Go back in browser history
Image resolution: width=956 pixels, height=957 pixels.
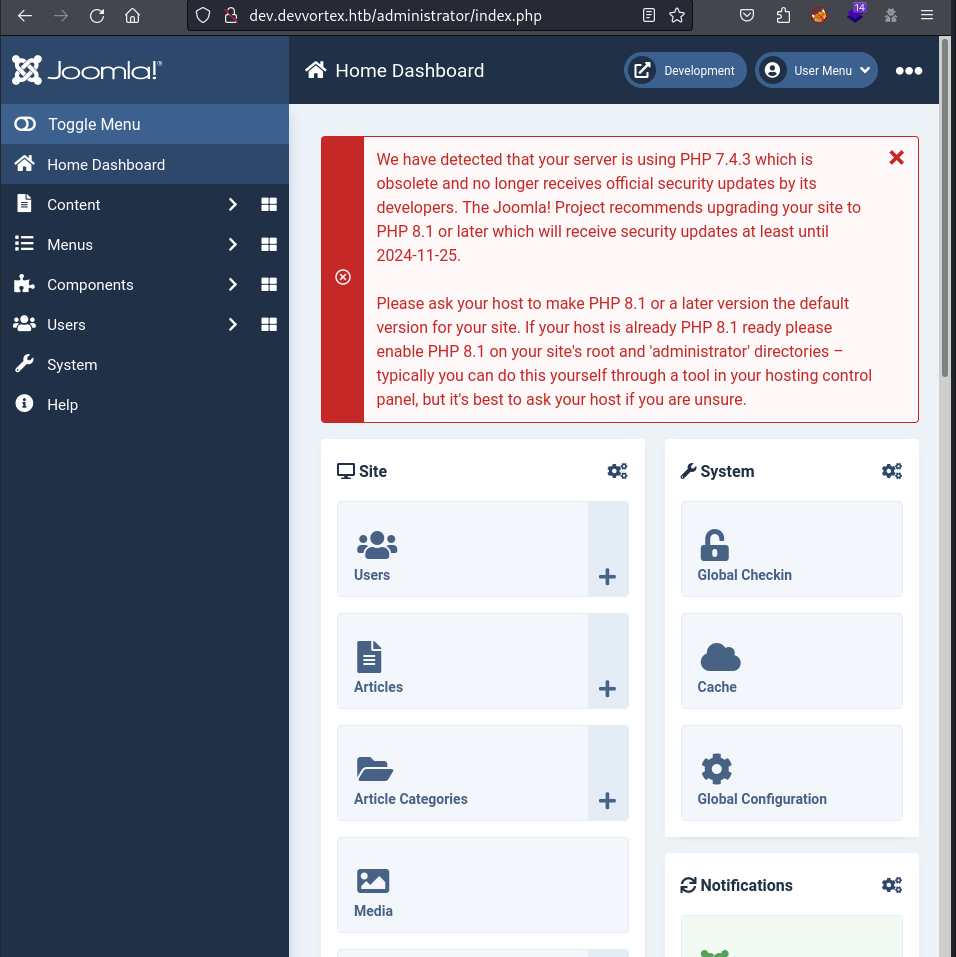pos(25,16)
